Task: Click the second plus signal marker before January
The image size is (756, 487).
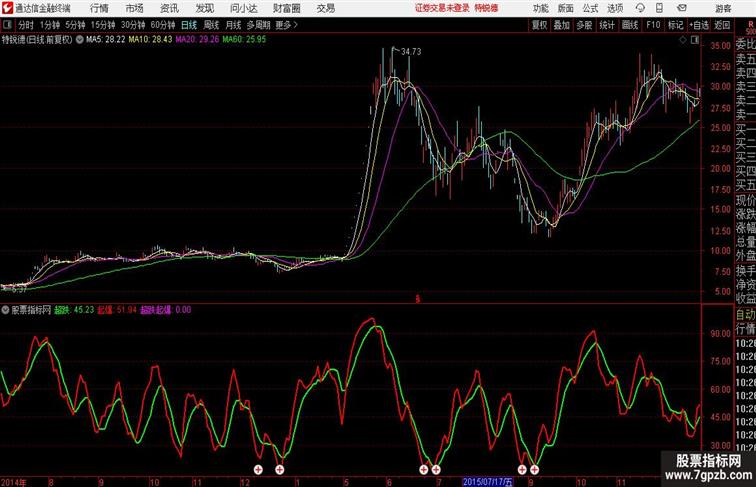Action: pyautogui.click(x=280, y=470)
